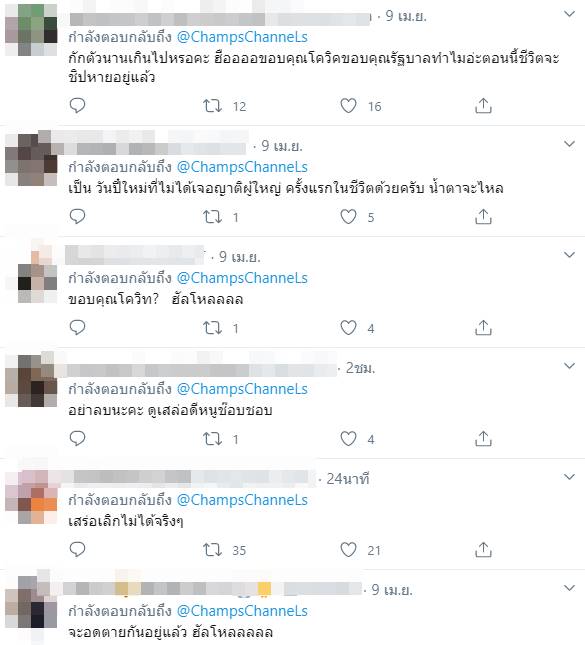This screenshot has height=645, width=585.
Task: Expand options chevron on the 24นาที tweet
Action: 569,477
